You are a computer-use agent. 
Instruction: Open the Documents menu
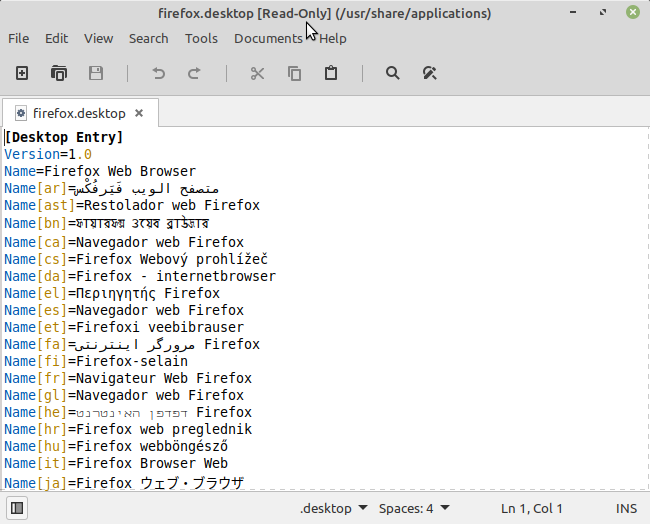[x=268, y=39]
